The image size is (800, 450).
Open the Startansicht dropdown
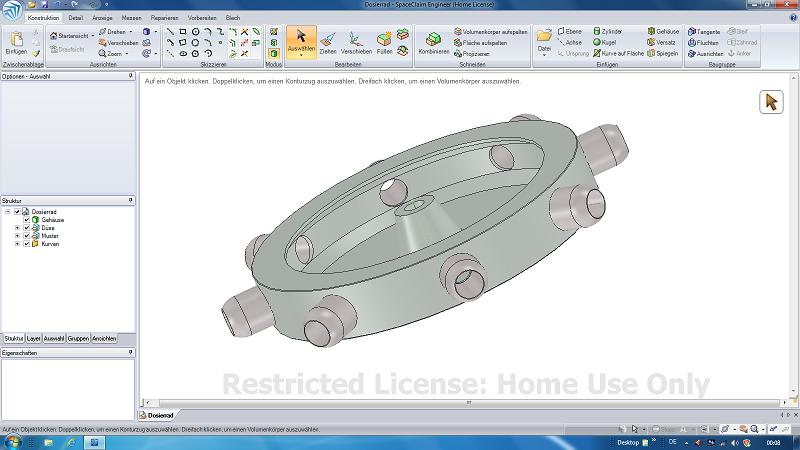[x=92, y=36]
